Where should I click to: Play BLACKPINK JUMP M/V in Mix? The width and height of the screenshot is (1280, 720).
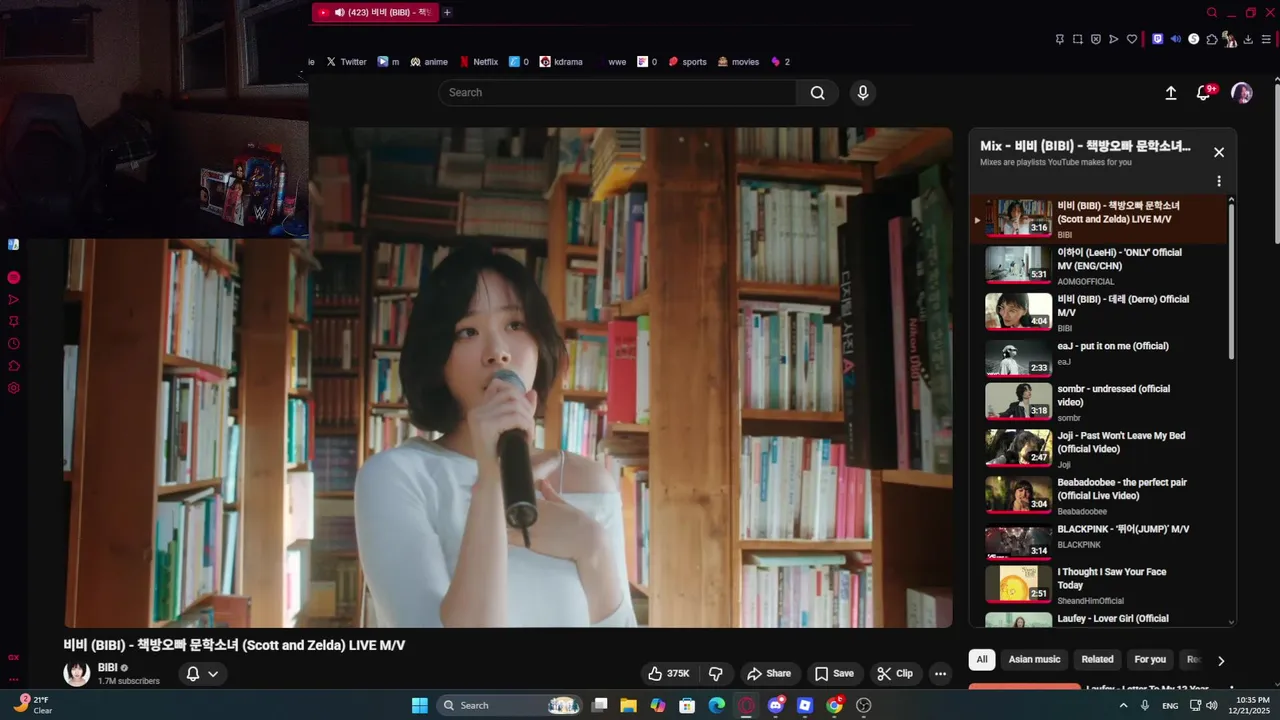coord(1097,541)
